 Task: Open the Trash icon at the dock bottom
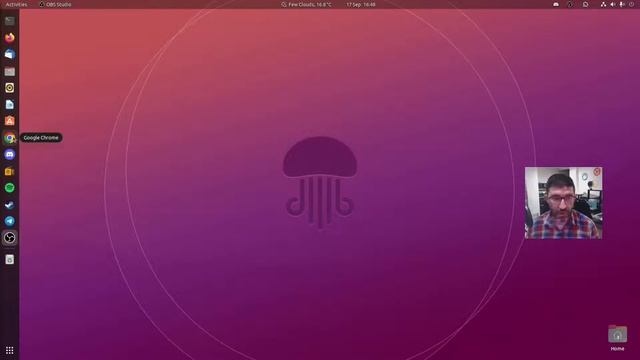click(9, 260)
